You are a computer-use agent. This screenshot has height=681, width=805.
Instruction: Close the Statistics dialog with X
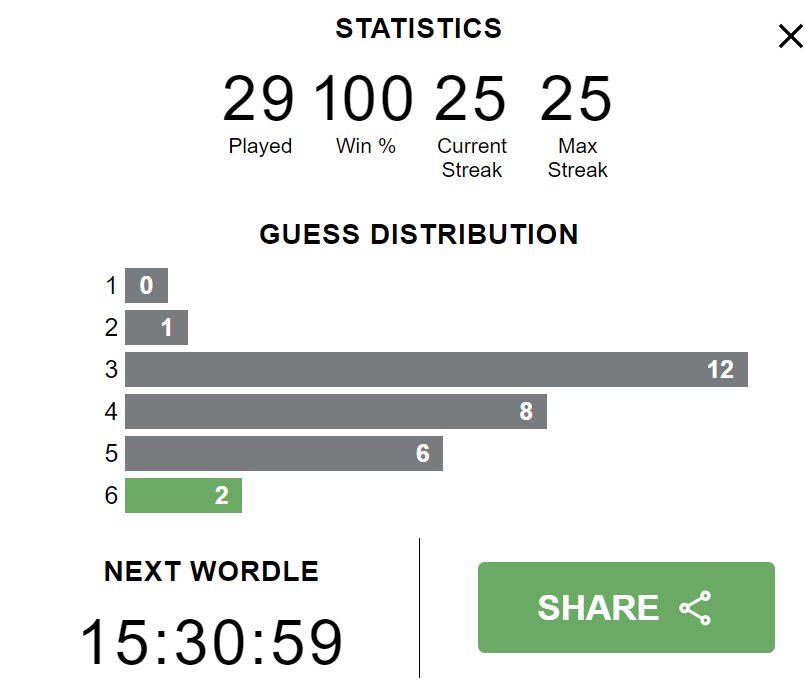click(791, 36)
